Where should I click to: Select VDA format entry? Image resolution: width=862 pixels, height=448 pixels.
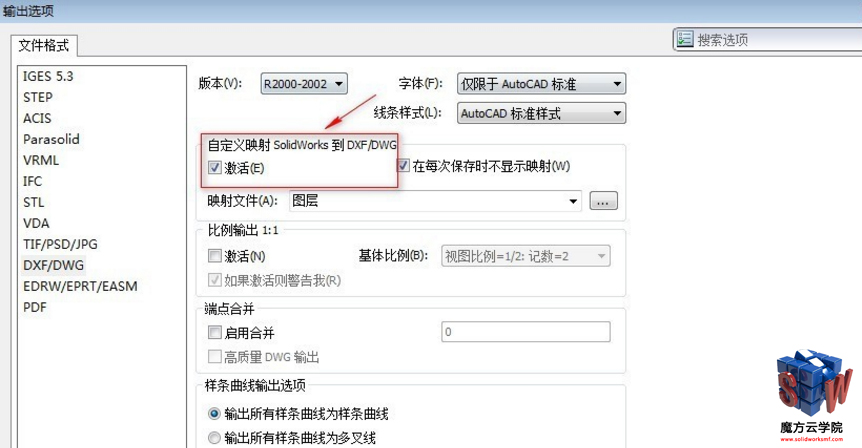point(36,223)
